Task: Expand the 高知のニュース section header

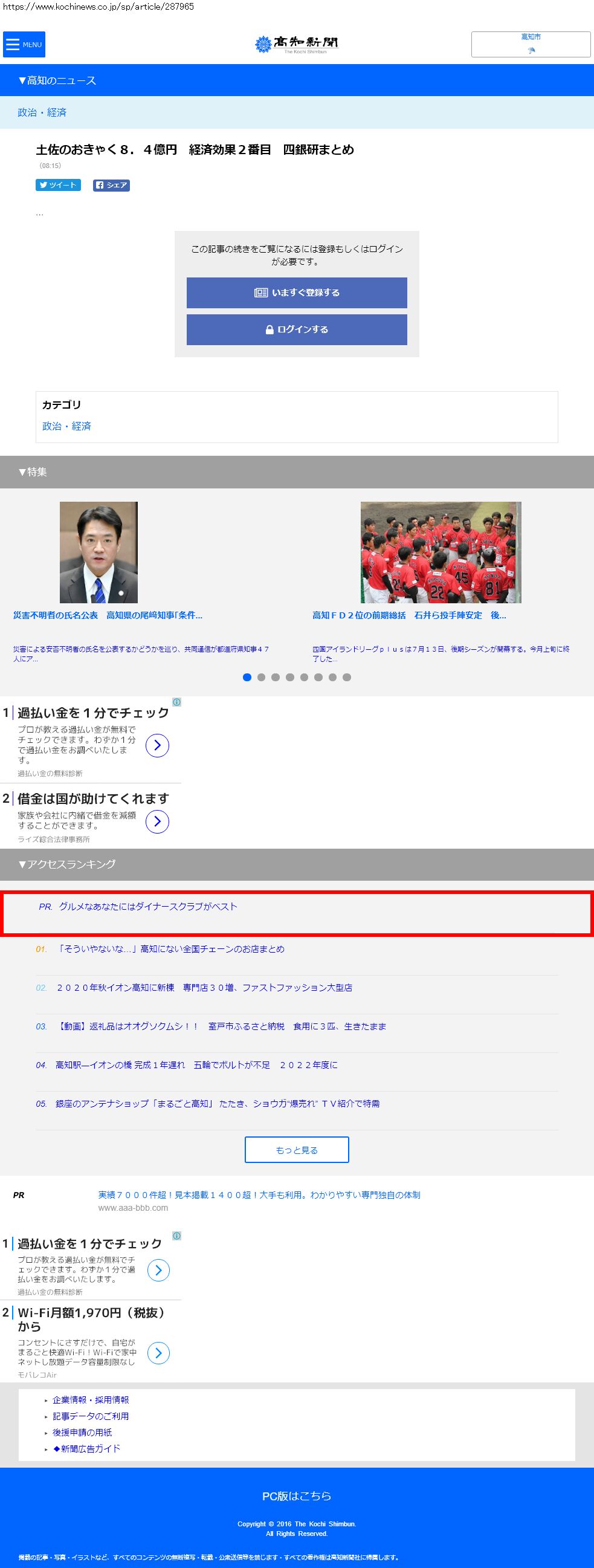Action: click(x=57, y=80)
